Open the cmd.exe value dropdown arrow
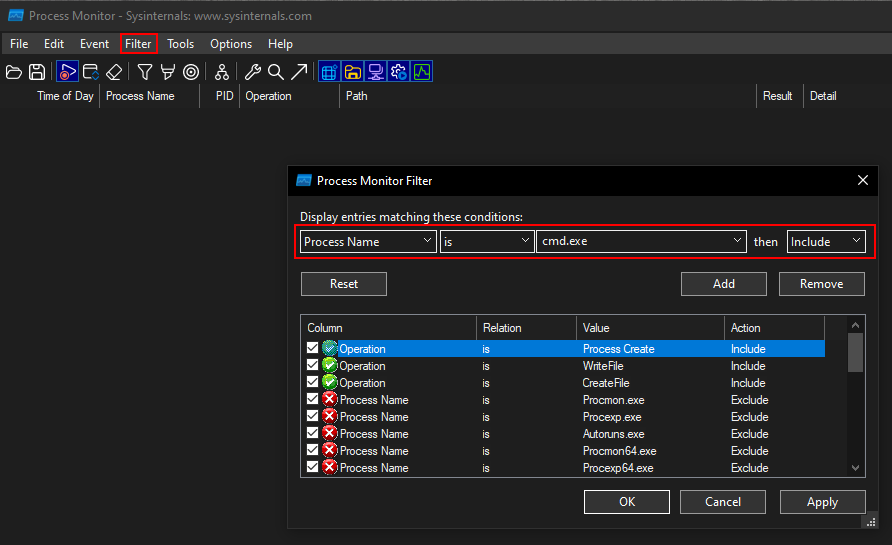The width and height of the screenshot is (892, 545). coord(737,241)
